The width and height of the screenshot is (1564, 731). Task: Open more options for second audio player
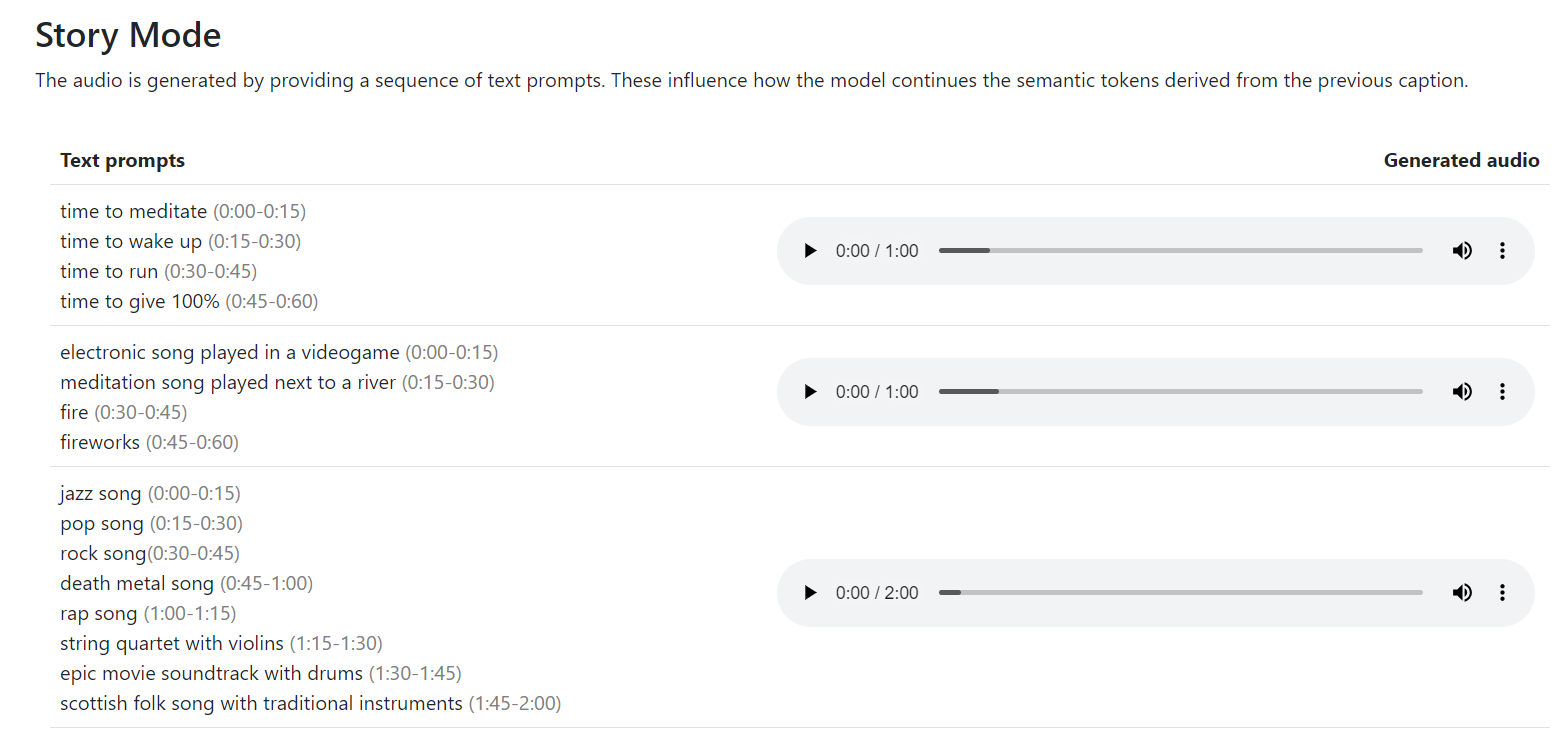click(1502, 392)
